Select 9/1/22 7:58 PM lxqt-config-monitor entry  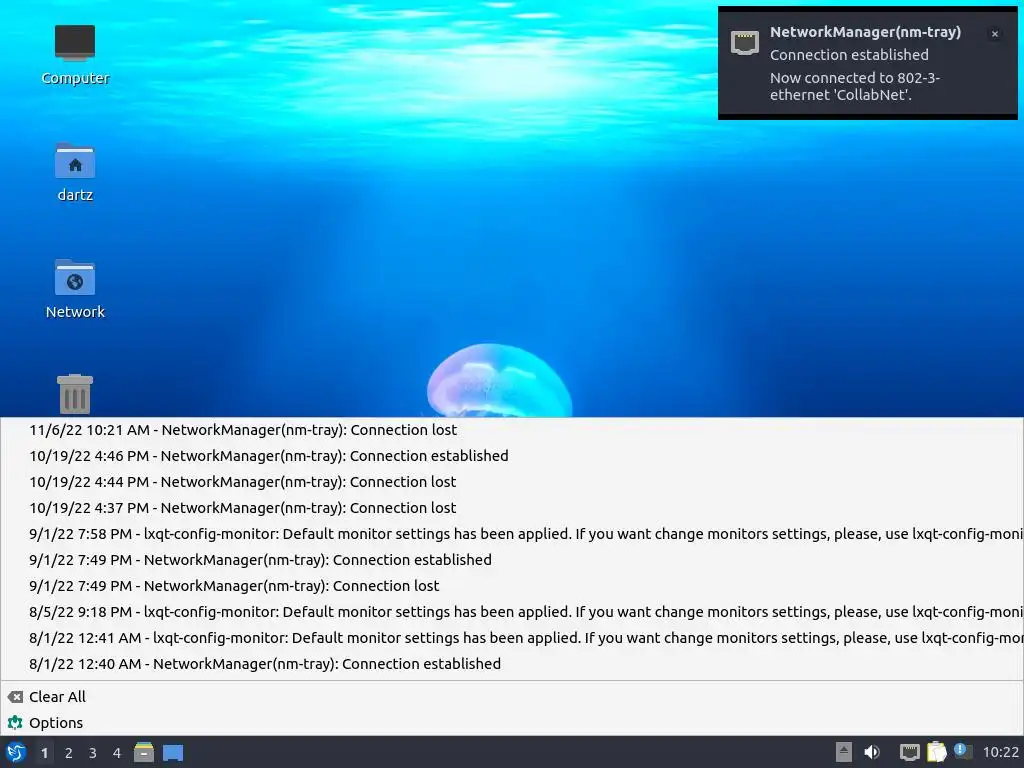click(x=512, y=534)
